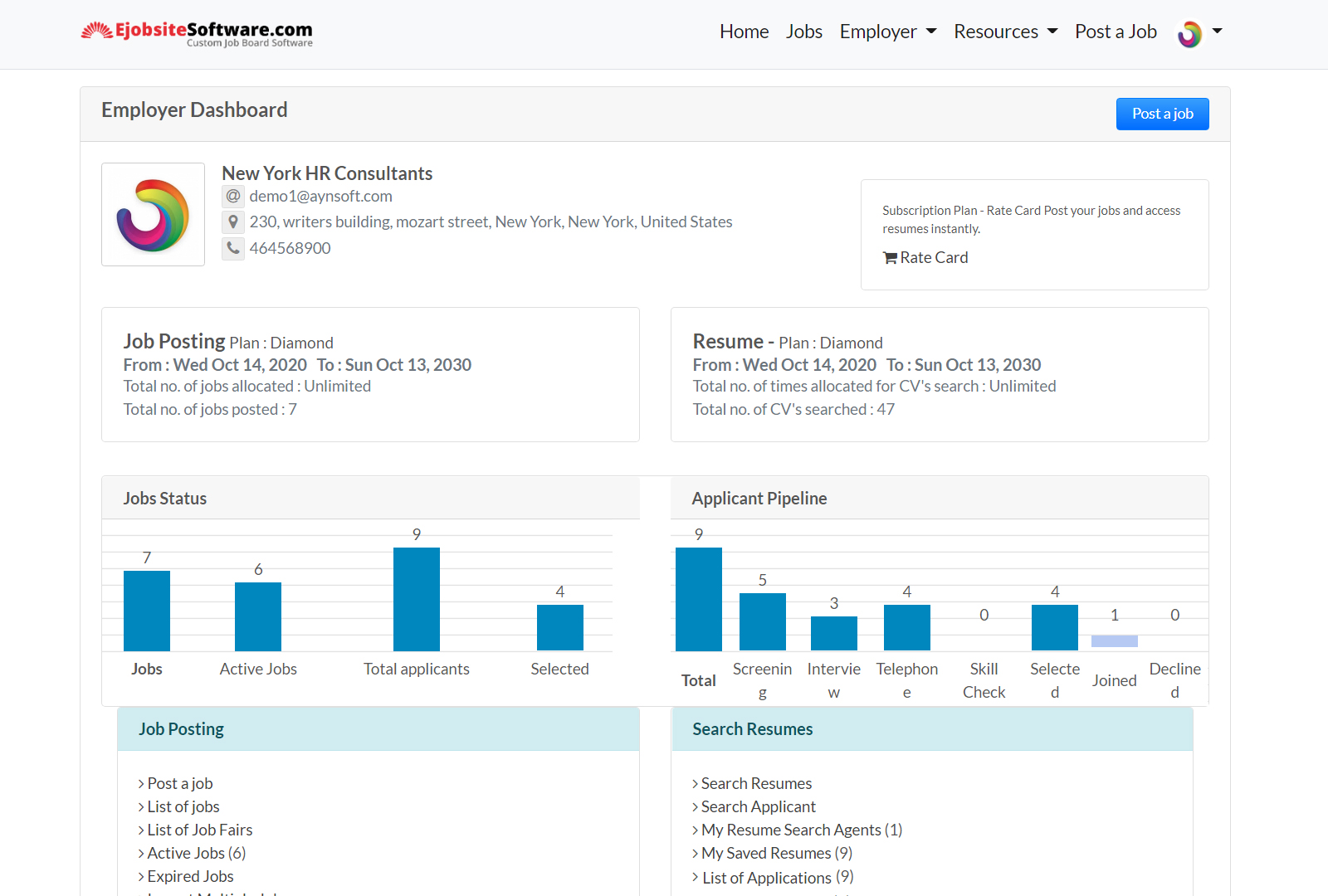Open the account dropdown caret next to avatar

1218,31
